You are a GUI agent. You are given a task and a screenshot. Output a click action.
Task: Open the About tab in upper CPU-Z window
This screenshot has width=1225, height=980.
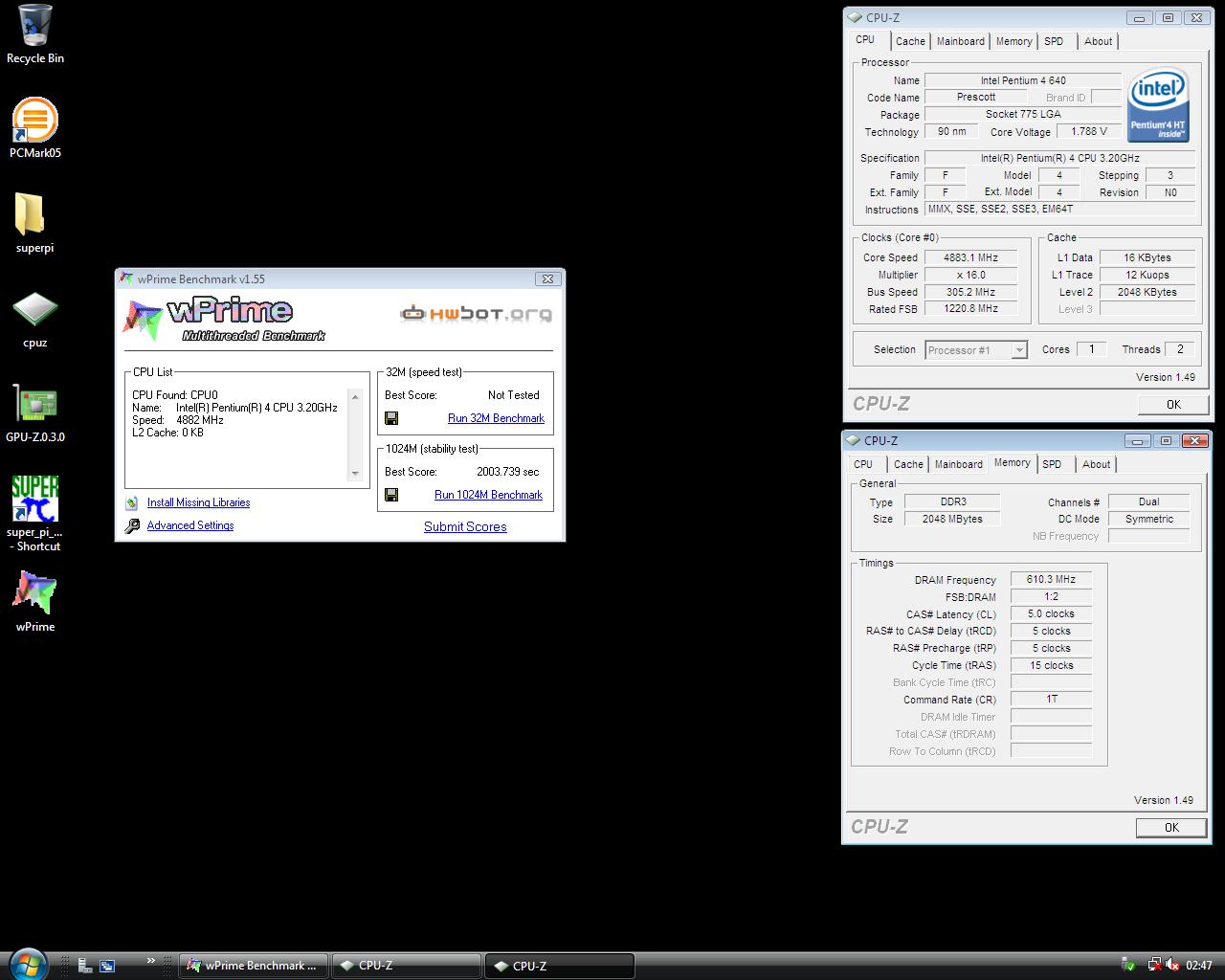[1098, 41]
